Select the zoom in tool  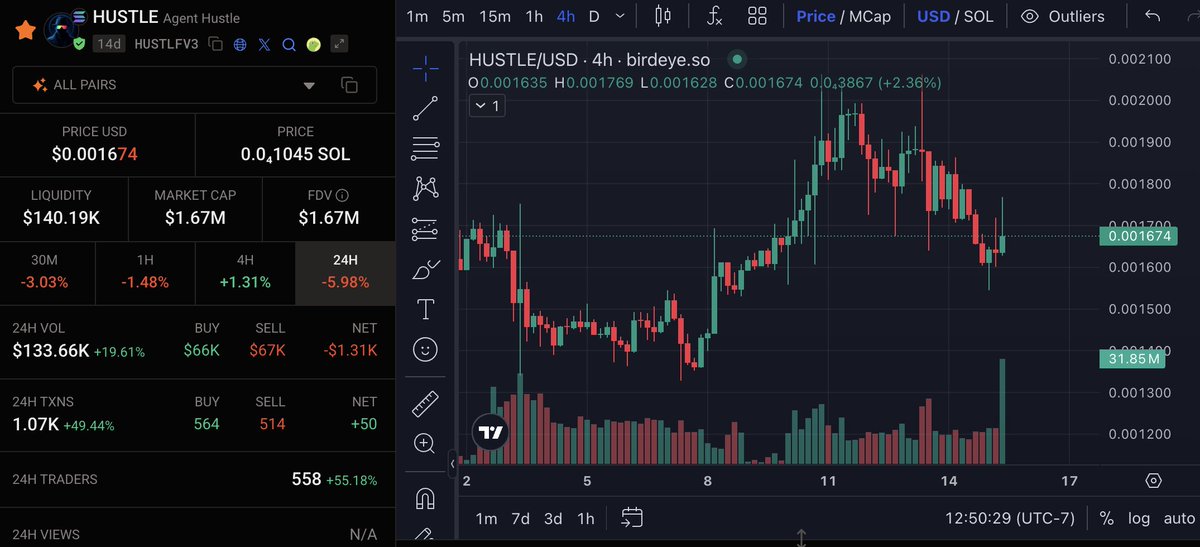[426, 443]
